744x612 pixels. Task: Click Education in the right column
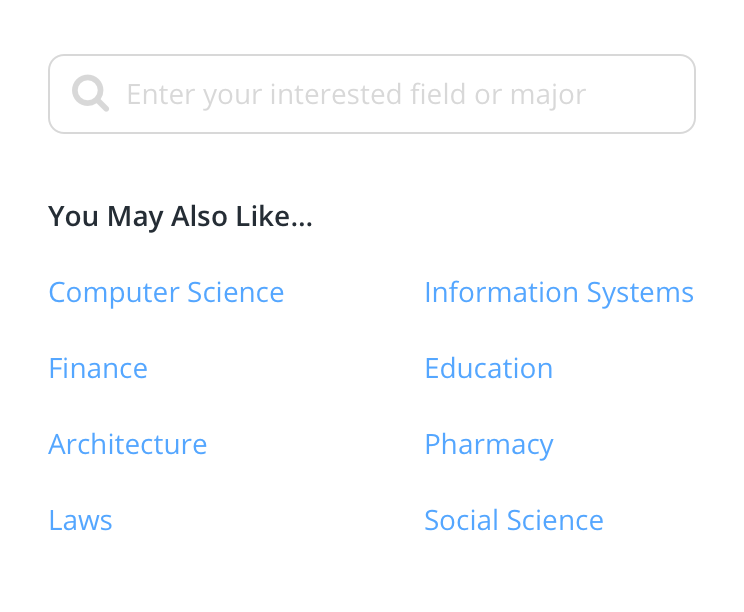click(x=488, y=369)
